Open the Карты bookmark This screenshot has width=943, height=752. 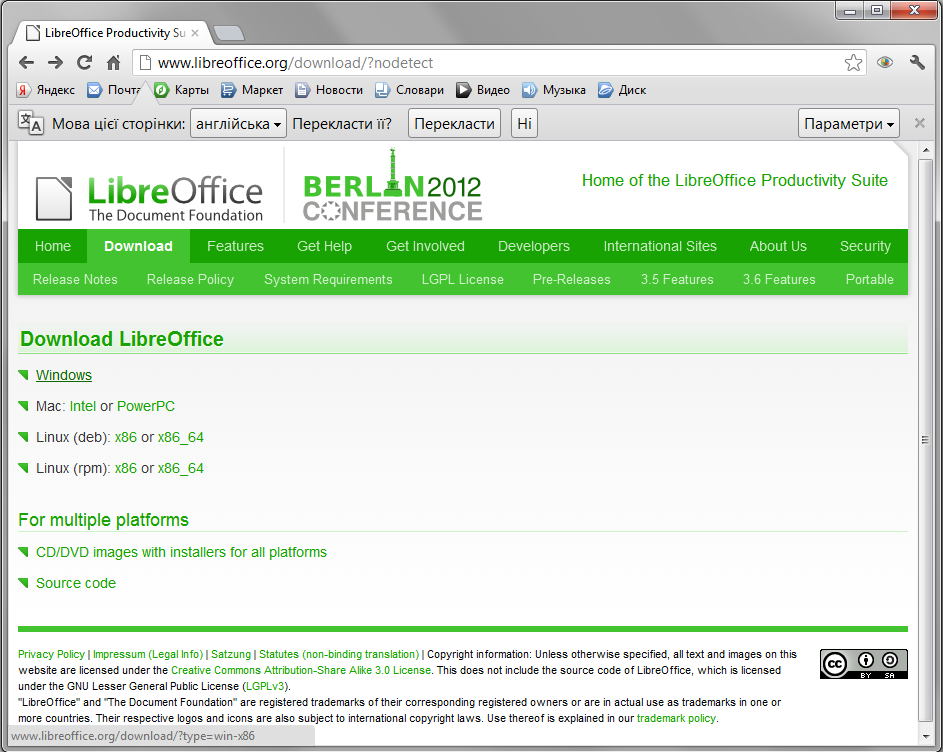click(x=182, y=90)
